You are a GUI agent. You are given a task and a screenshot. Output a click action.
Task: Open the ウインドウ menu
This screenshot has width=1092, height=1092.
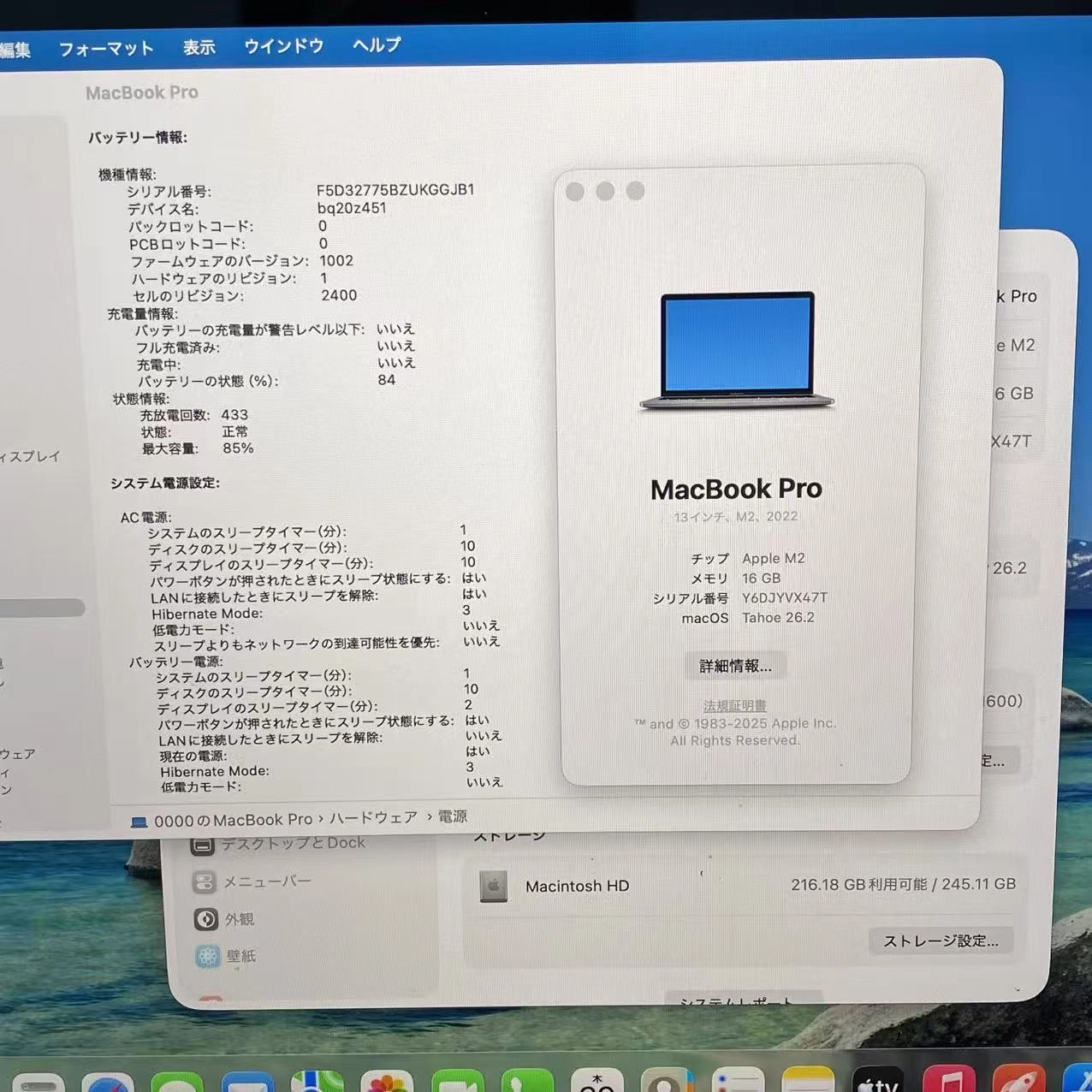tap(284, 45)
